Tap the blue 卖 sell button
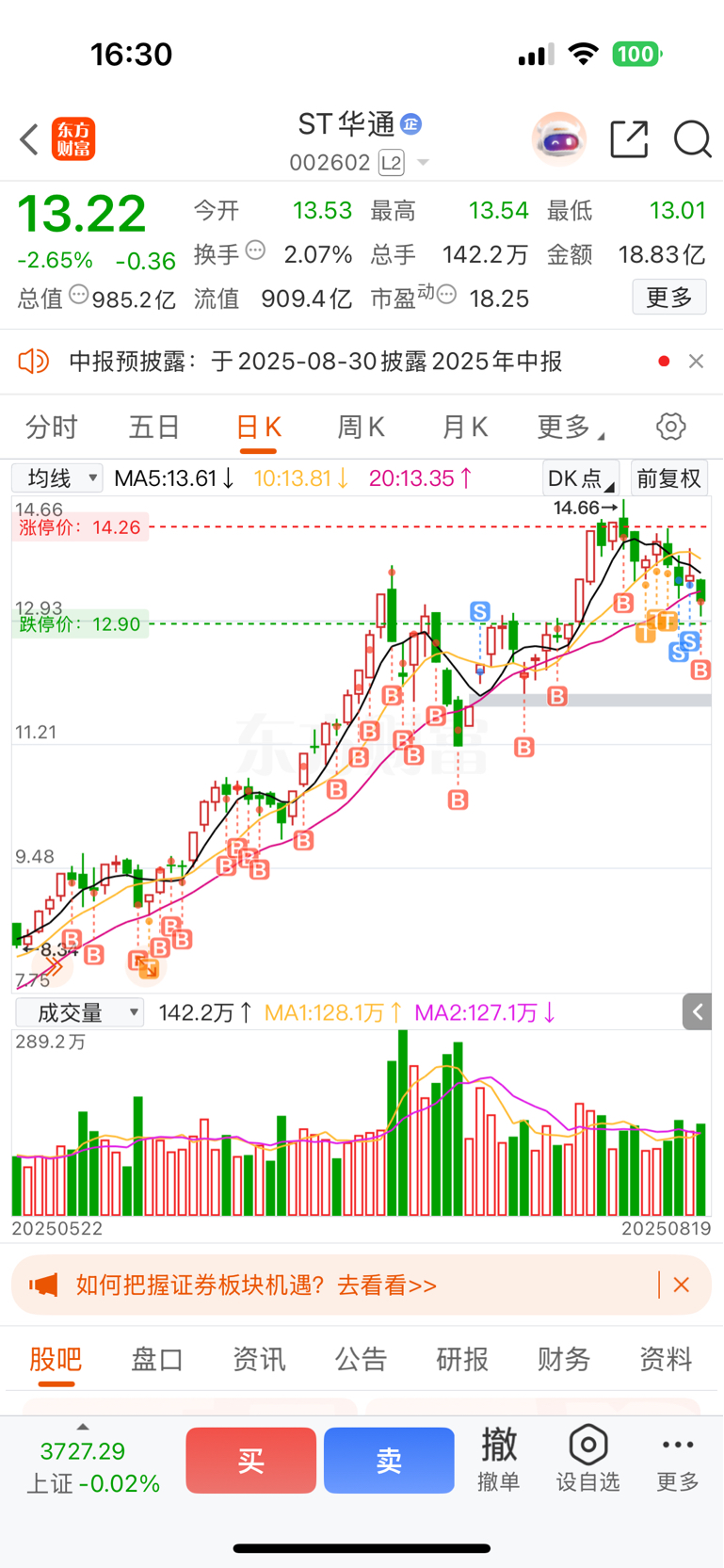This screenshot has width=724, height=1568. tap(389, 1461)
